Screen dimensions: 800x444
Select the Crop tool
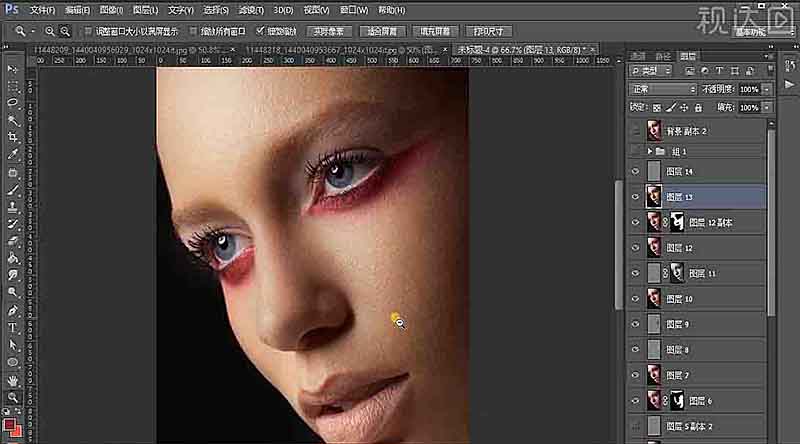(13, 137)
